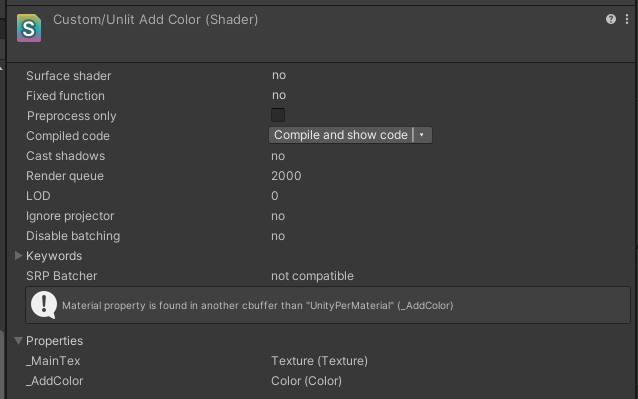The height and width of the screenshot is (399, 638).
Task: Click the Render queue value 2000
Action: (x=286, y=176)
